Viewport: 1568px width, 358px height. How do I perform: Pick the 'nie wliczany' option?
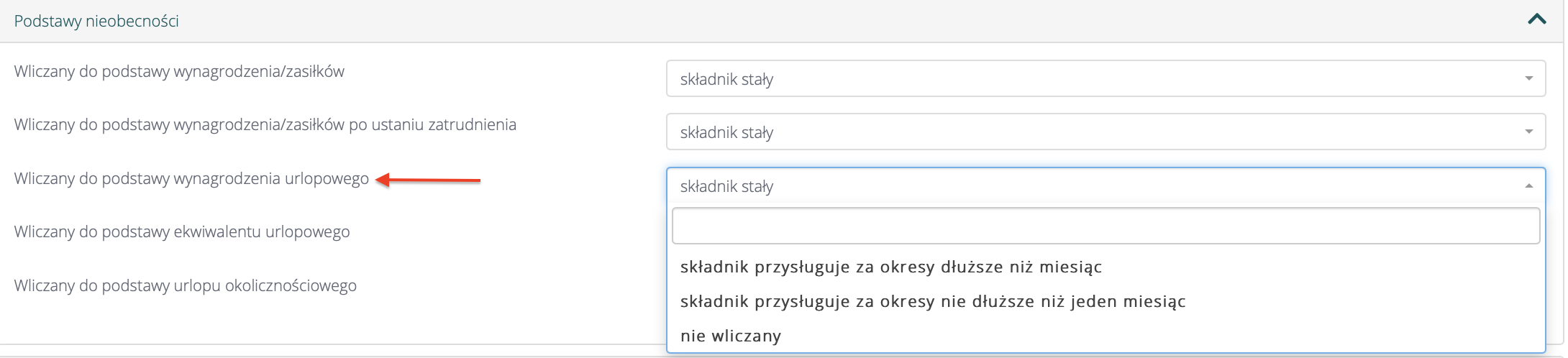[x=730, y=336]
